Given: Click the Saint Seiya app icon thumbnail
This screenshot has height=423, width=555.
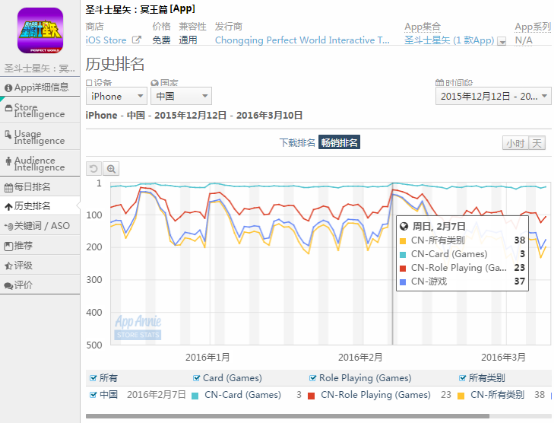Looking at the screenshot, I should 40,30.
